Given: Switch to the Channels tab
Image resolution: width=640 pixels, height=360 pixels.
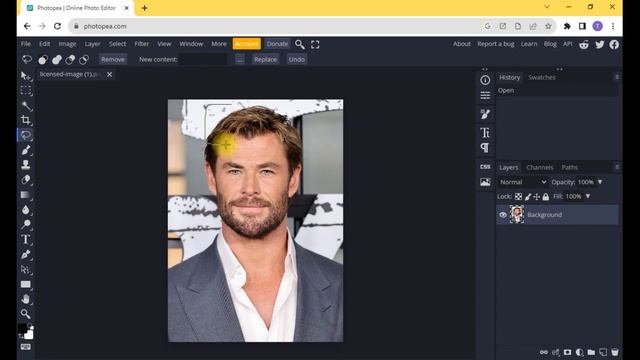Looking at the screenshot, I should [540, 167].
